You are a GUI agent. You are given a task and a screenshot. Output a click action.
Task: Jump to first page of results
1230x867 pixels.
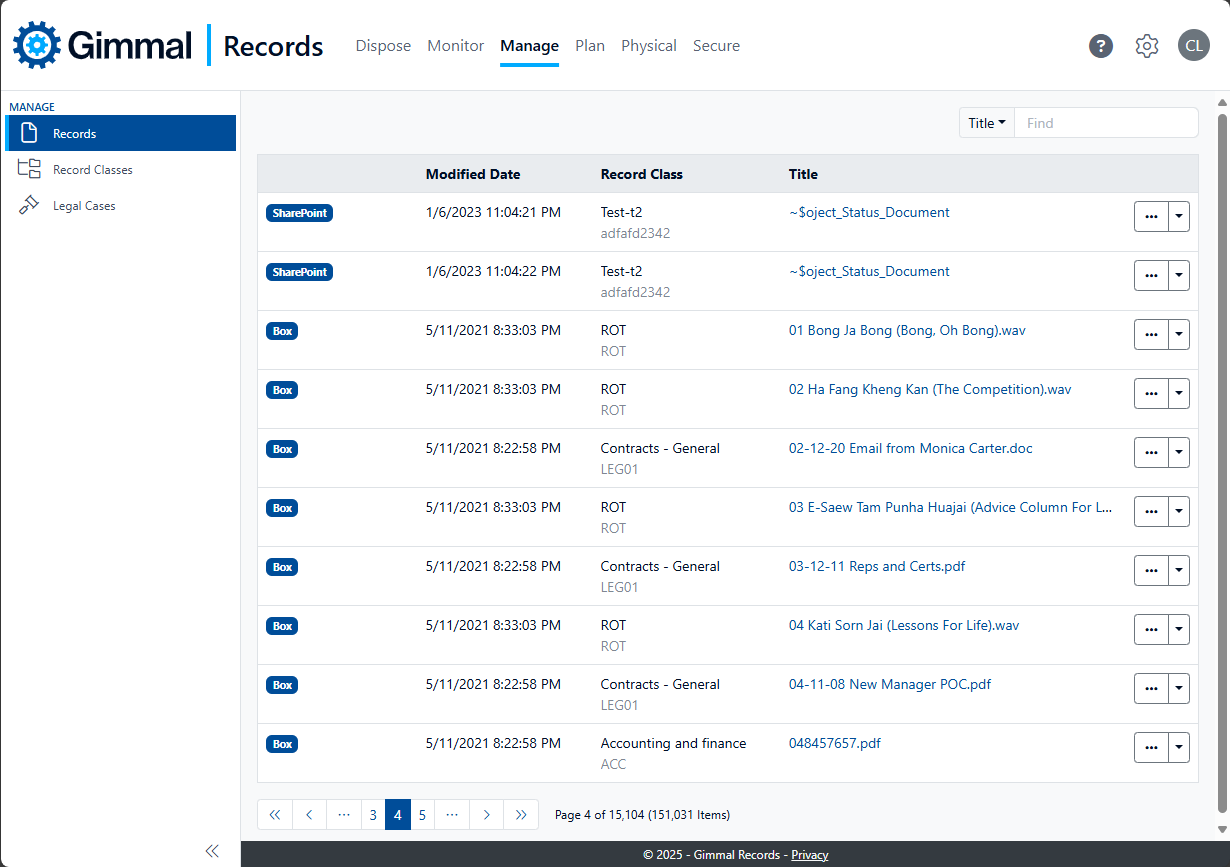point(275,815)
